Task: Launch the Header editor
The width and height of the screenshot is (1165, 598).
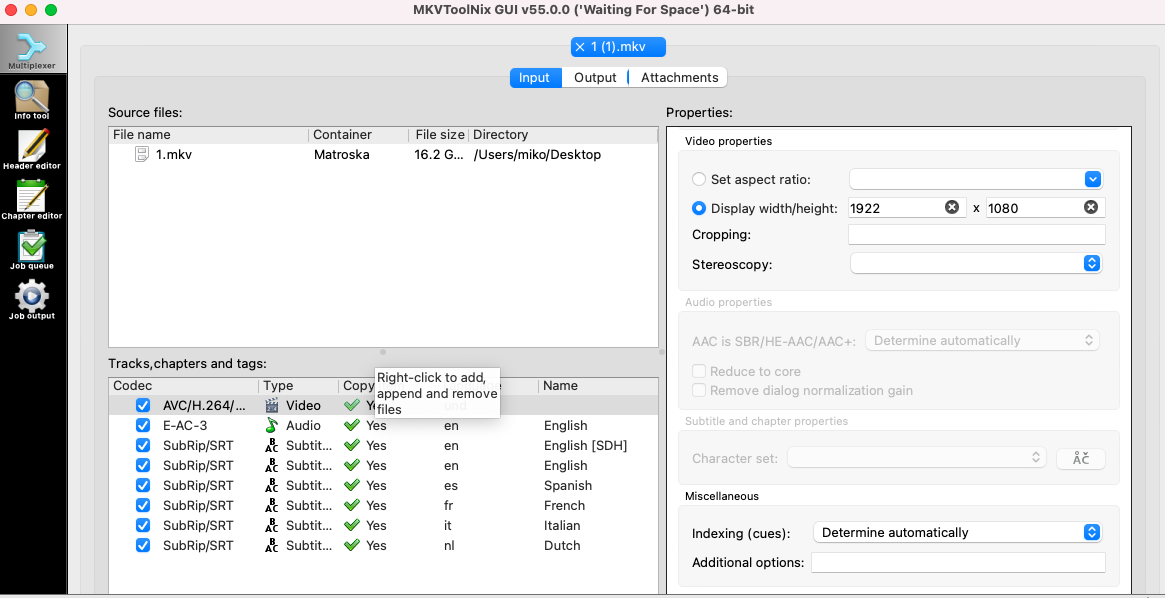Action: (x=31, y=149)
